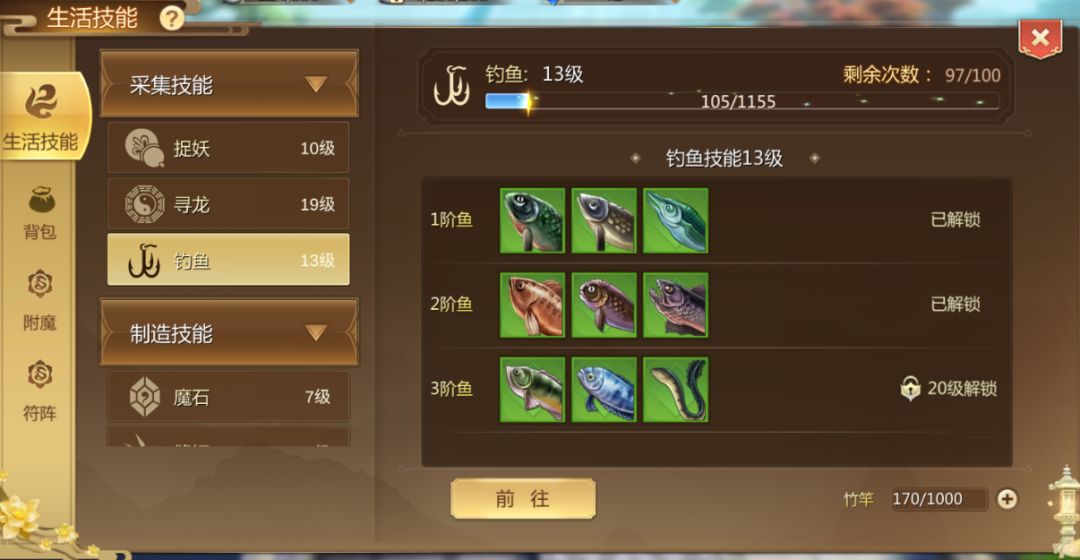Close the 生活技能 panel with red X

point(1040,38)
